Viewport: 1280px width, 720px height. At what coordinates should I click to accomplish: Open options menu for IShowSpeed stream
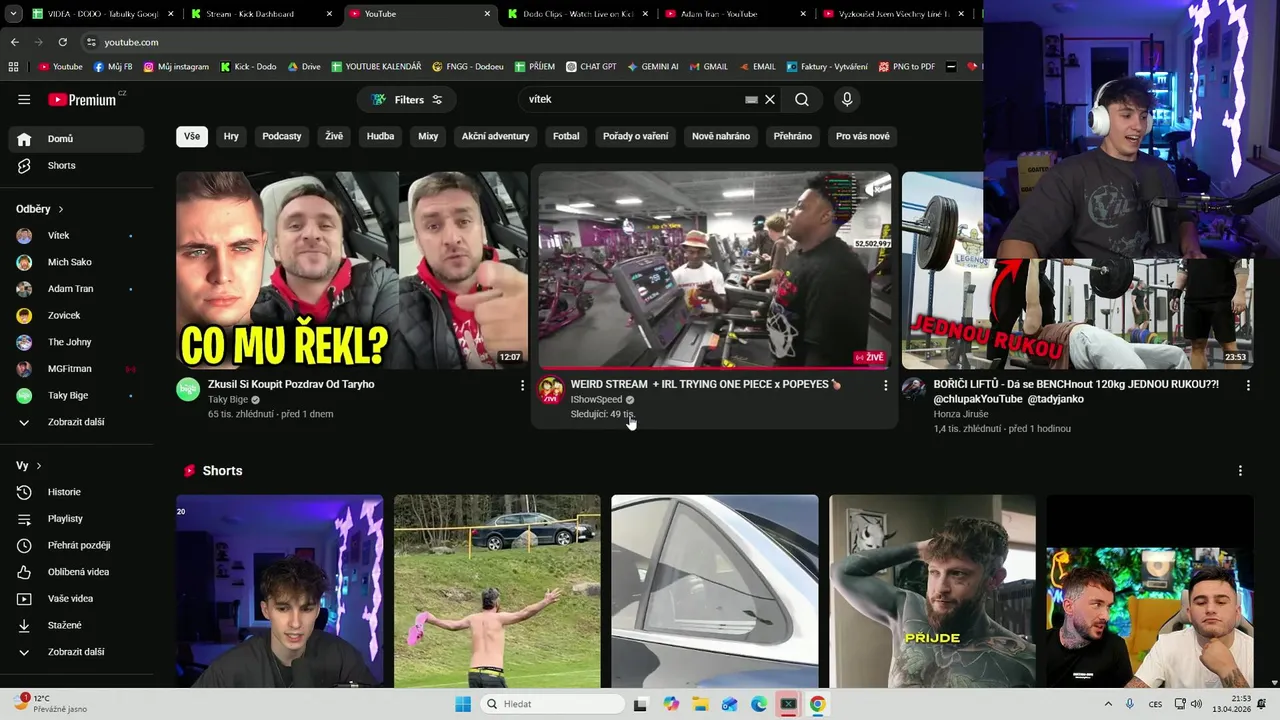pyautogui.click(x=885, y=385)
